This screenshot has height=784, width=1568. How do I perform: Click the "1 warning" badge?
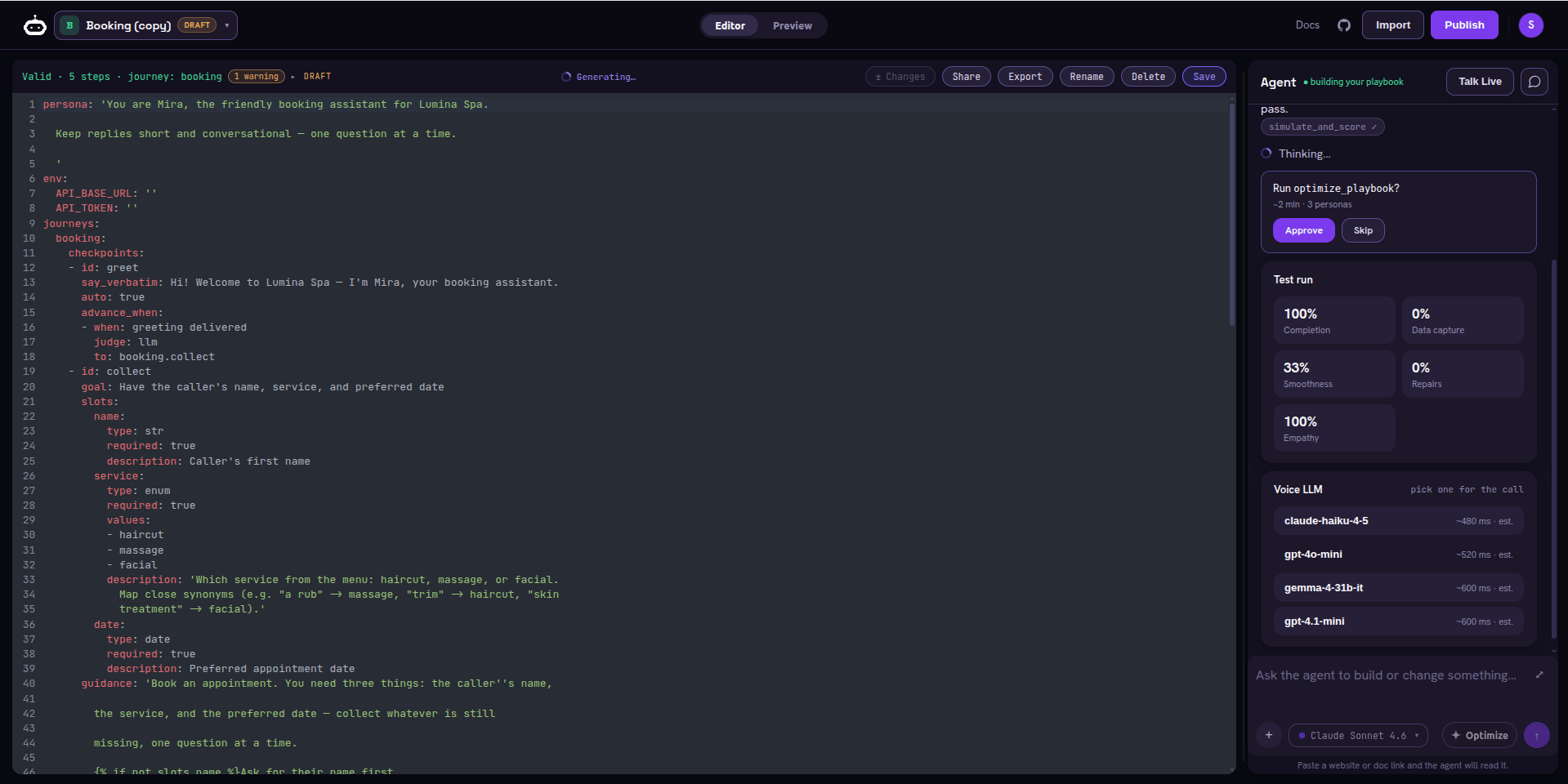click(x=257, y=77)
